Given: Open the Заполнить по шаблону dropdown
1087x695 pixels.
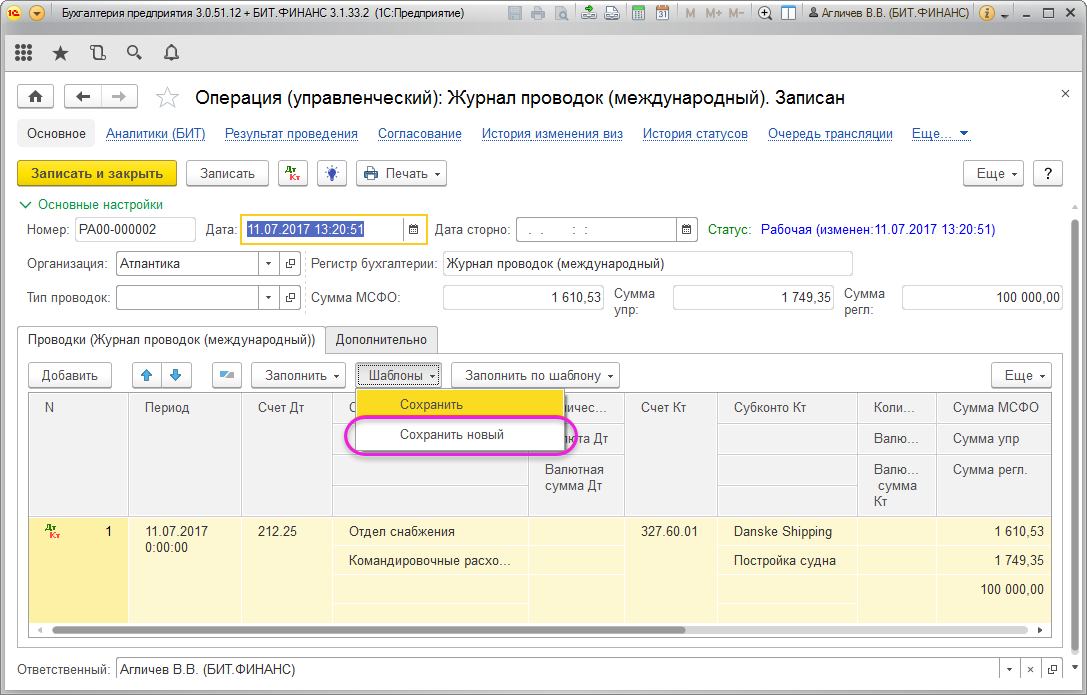Looking at the screenshot, I should [535, 375].
